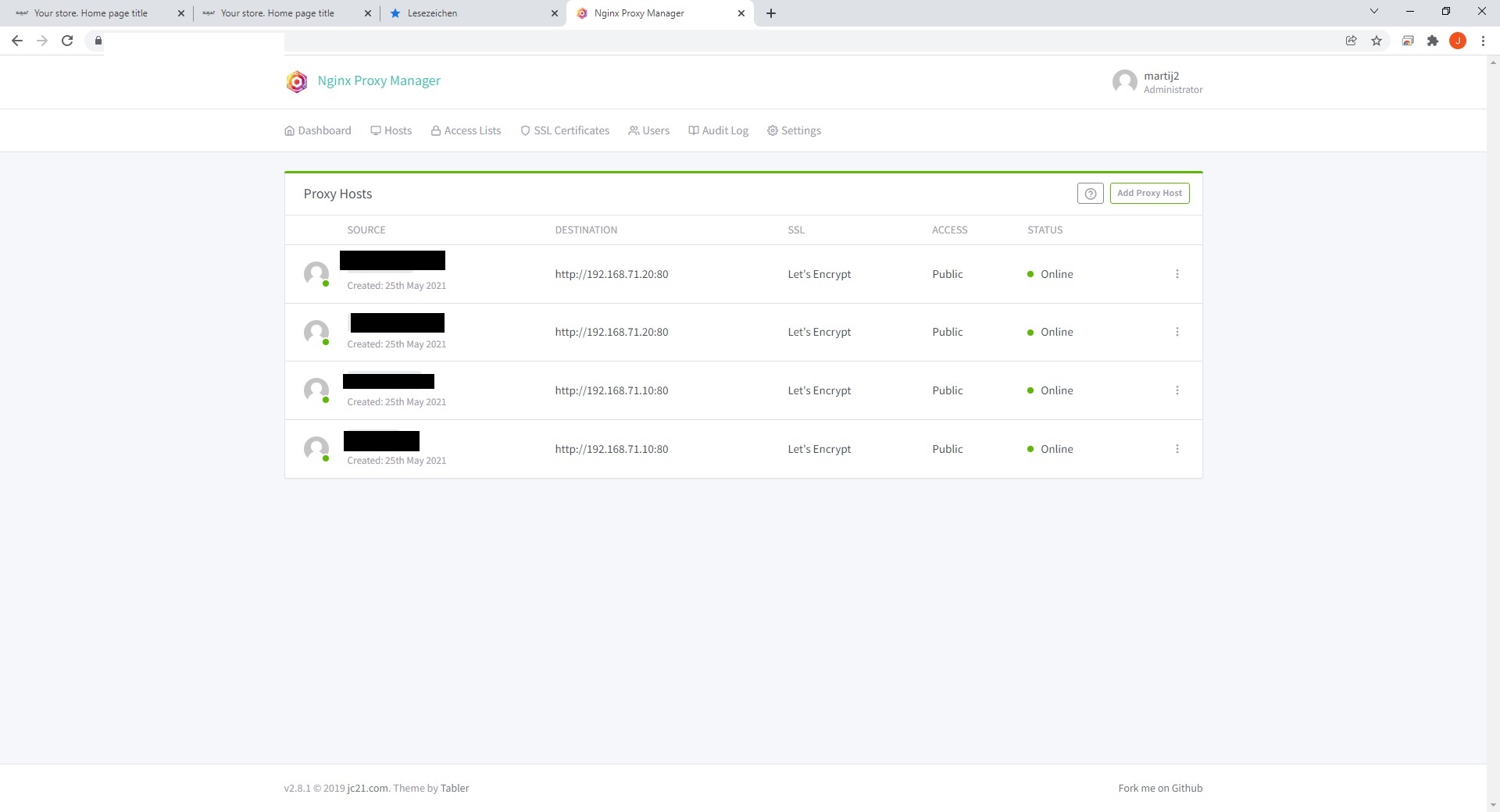Bookmark the page using the star icon
This screenshot has height=812, width=1500.
[1377, 41]
